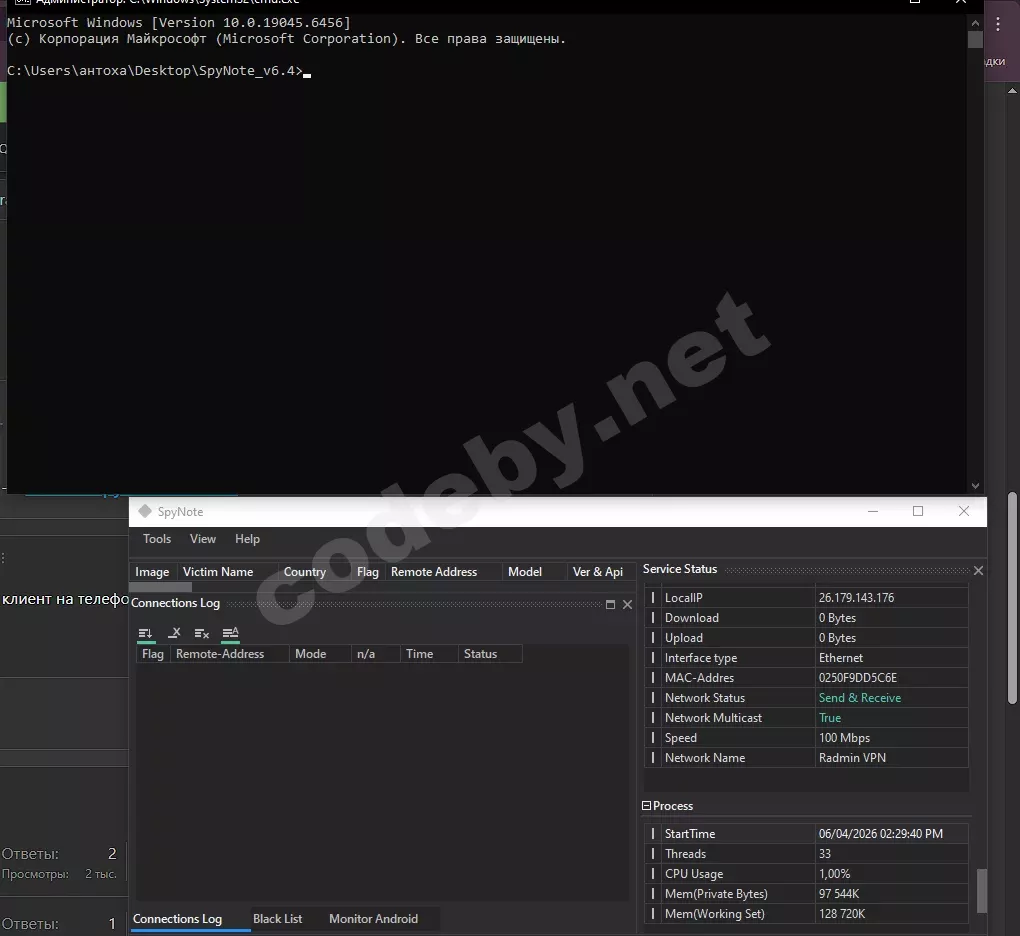This screenshot has height=936, width=1020.
Task: Click the command prompt input line
Action: (x=400, y=72)
